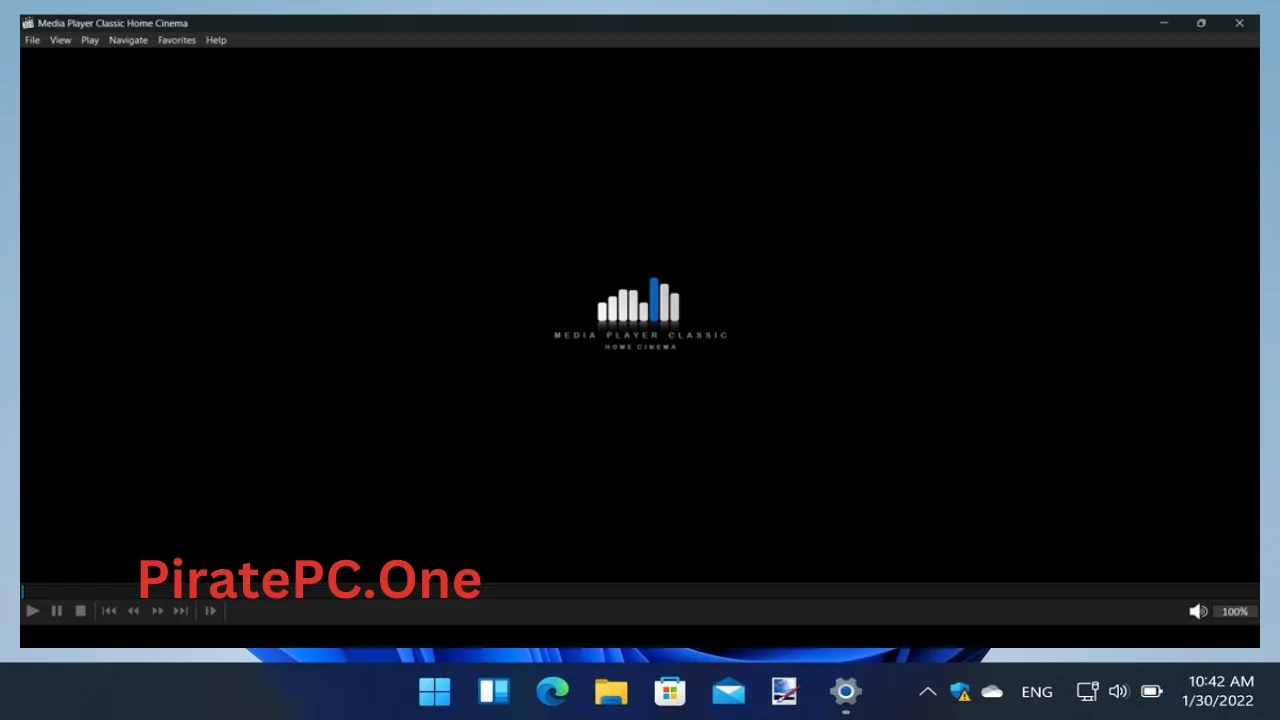Click the network icon in system tray
1280x720 pixels.
(1087, 691)
